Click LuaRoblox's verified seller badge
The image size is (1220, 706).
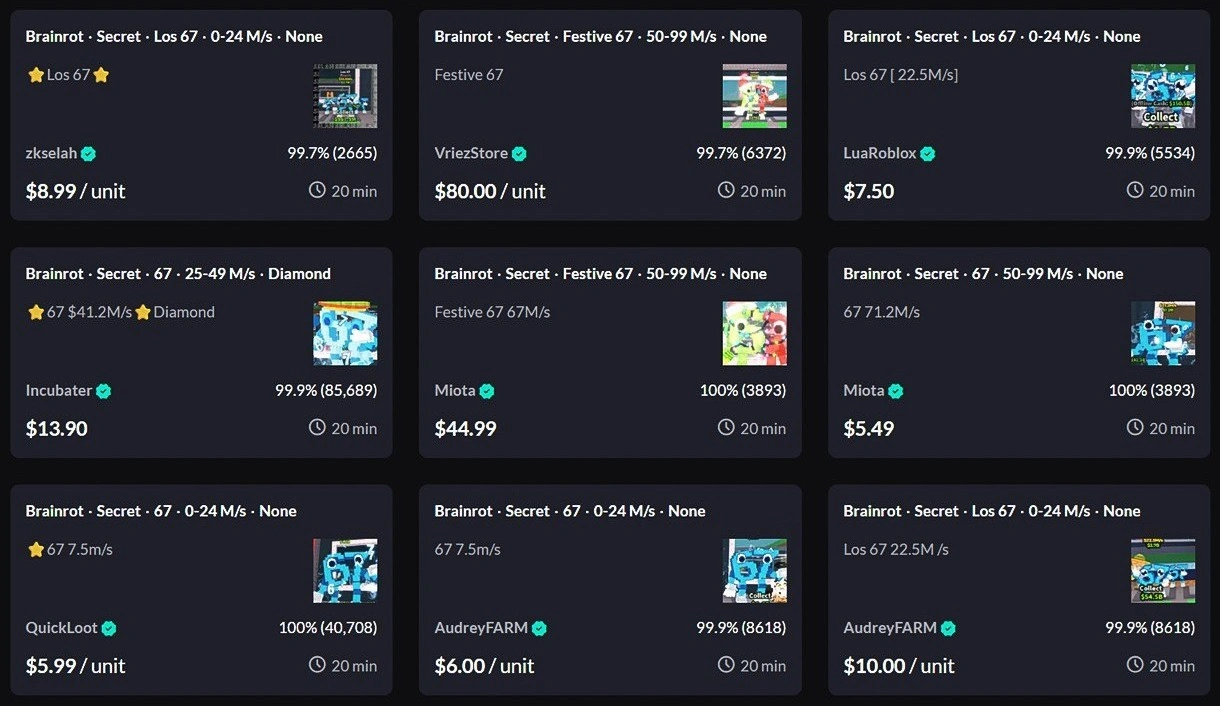[x=927, y=154]
